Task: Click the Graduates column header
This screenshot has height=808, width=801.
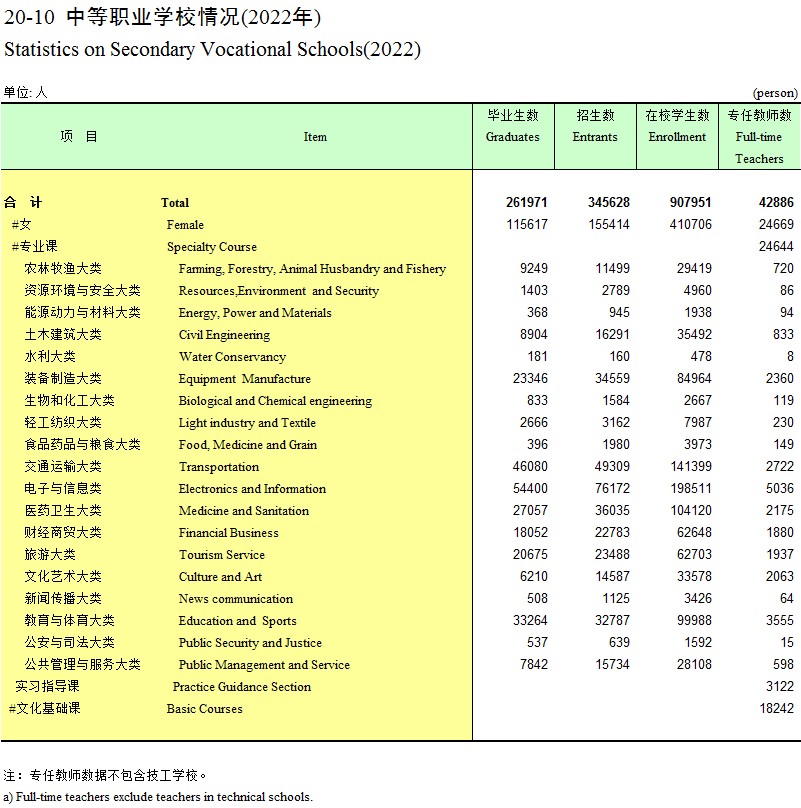Action: 513,137
